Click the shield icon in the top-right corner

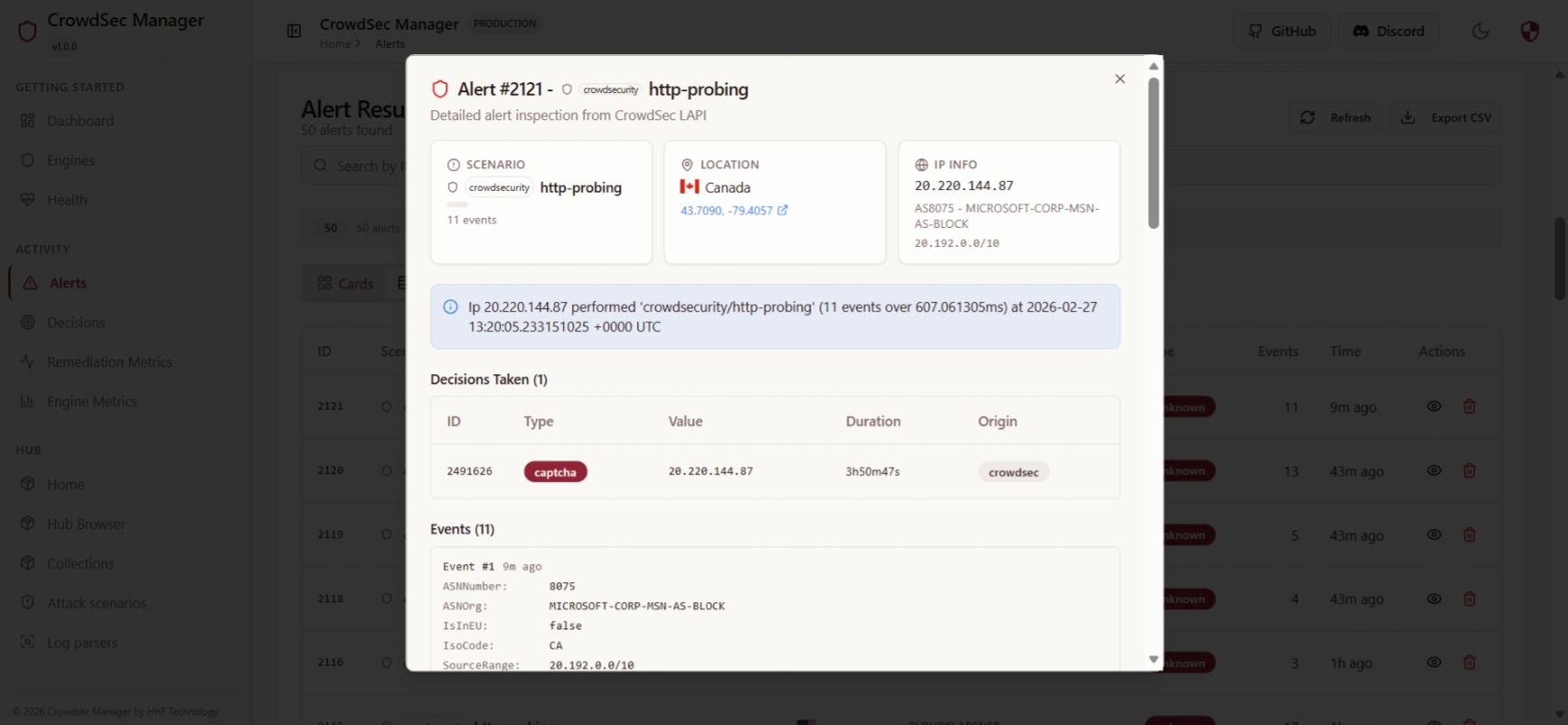[x=1529, y=32]
